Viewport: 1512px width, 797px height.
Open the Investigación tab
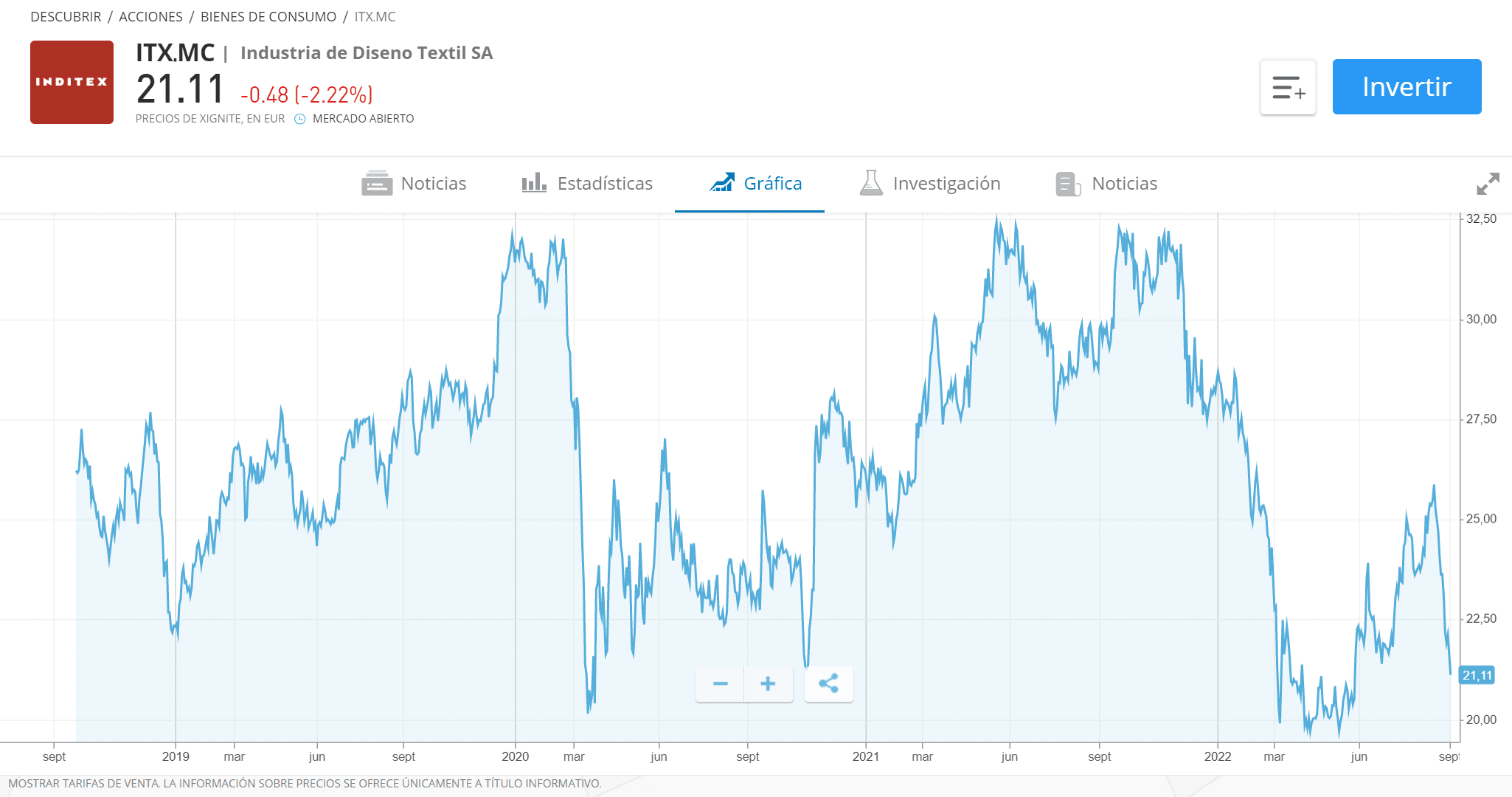tap(946, 182)
